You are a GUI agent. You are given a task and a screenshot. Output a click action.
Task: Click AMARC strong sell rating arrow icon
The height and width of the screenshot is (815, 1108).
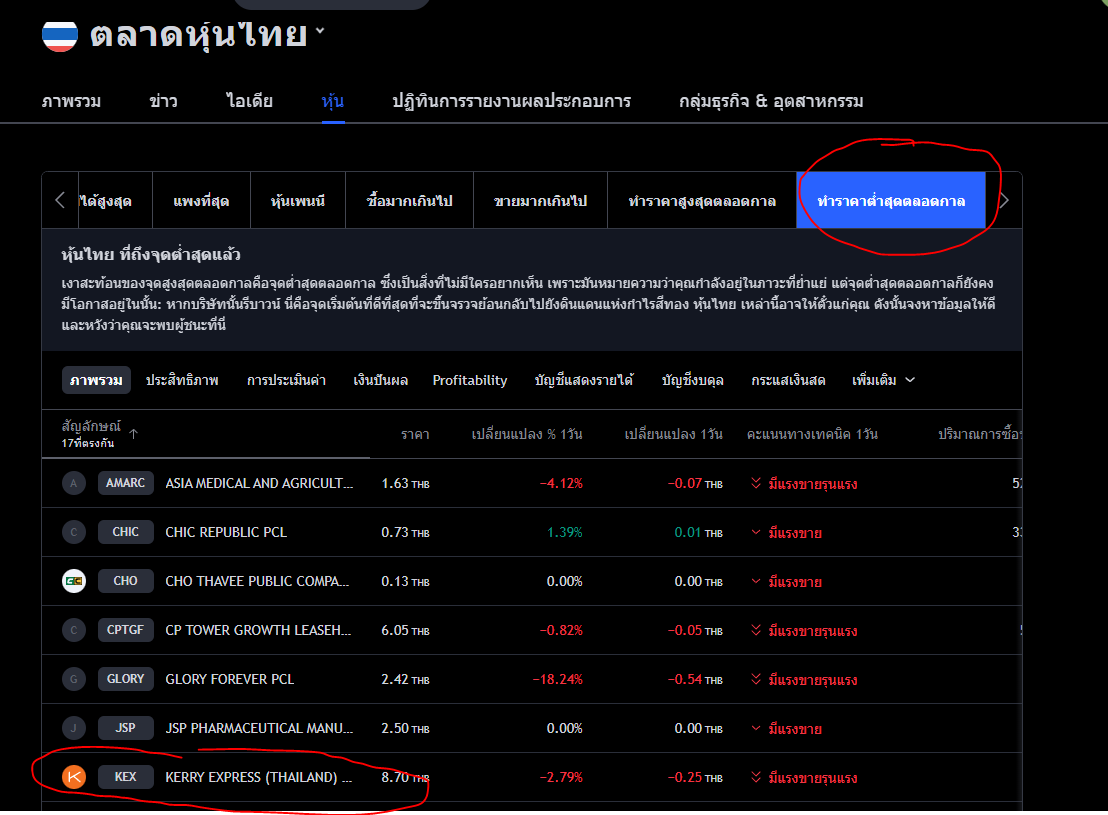click(755, 483)
